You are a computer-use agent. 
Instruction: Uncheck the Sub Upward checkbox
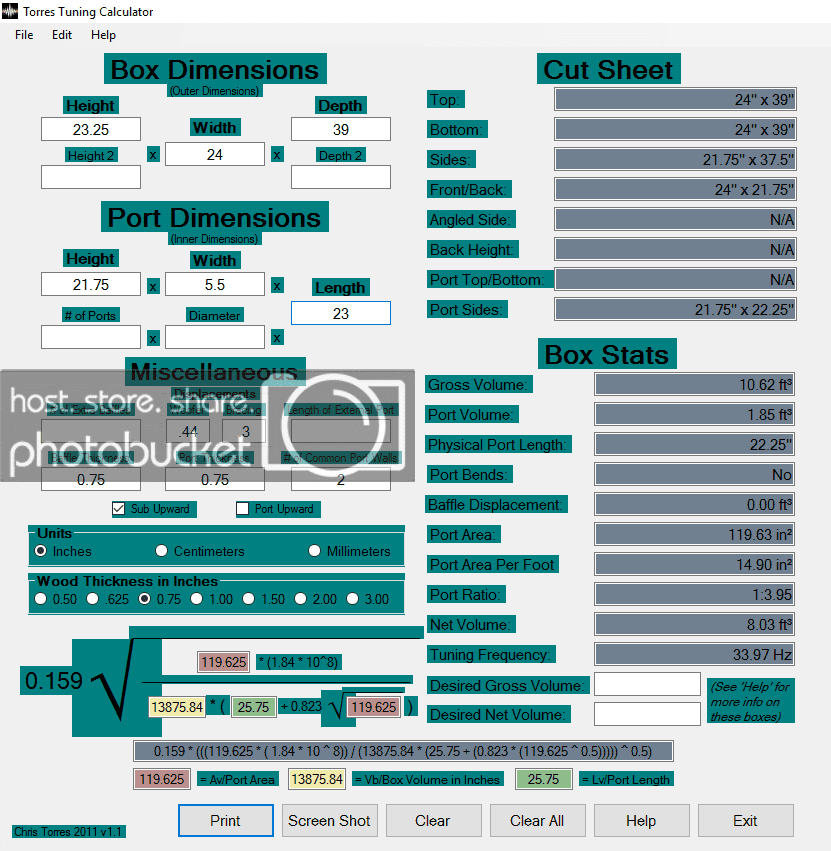(118, 509)
